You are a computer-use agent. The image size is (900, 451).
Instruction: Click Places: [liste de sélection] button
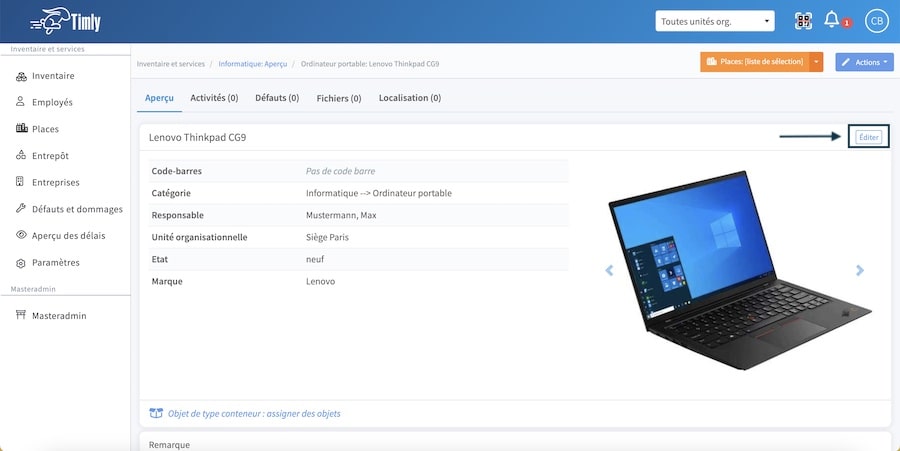click(754, 62)
